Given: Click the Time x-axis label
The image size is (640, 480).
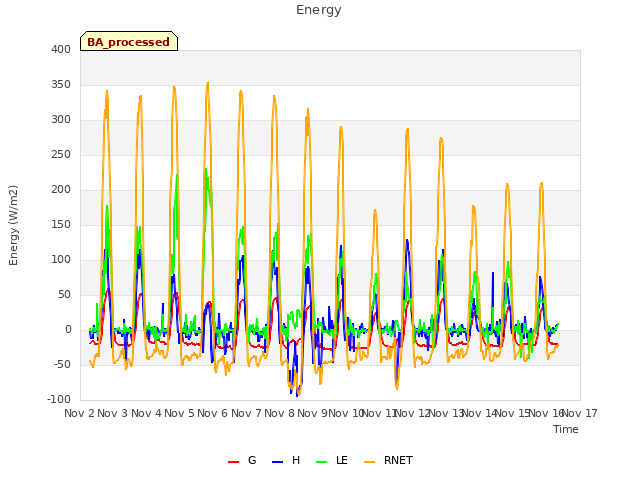Looking at the screenshot, I should click(566, 429).
